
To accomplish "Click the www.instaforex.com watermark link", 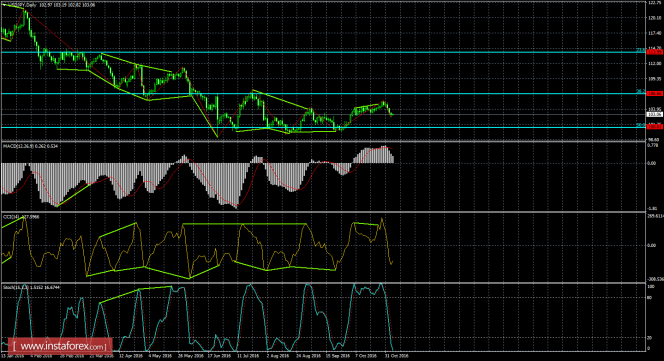I will click(x=58, y=346).
